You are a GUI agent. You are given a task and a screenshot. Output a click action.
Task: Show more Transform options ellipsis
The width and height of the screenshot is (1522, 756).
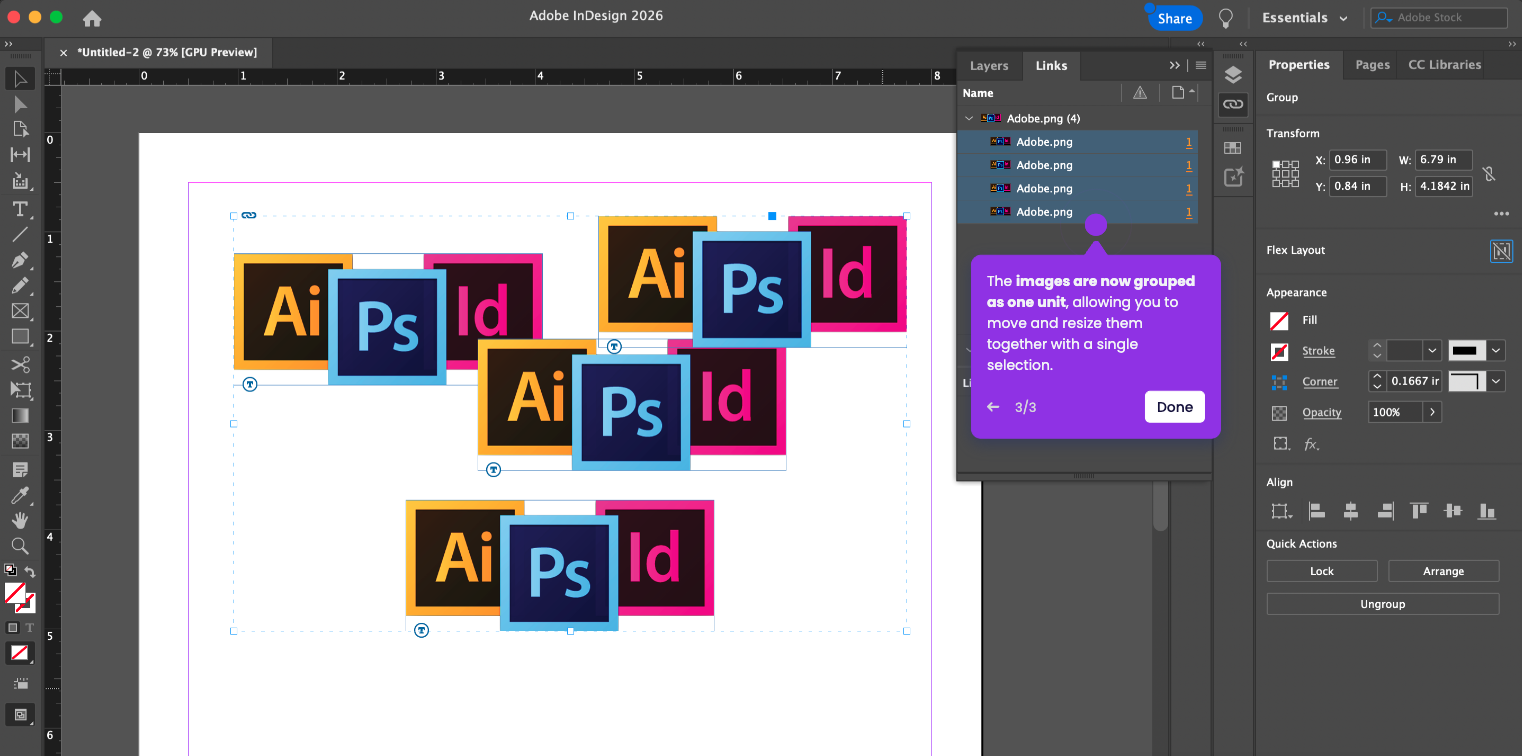coord(1501,213)
